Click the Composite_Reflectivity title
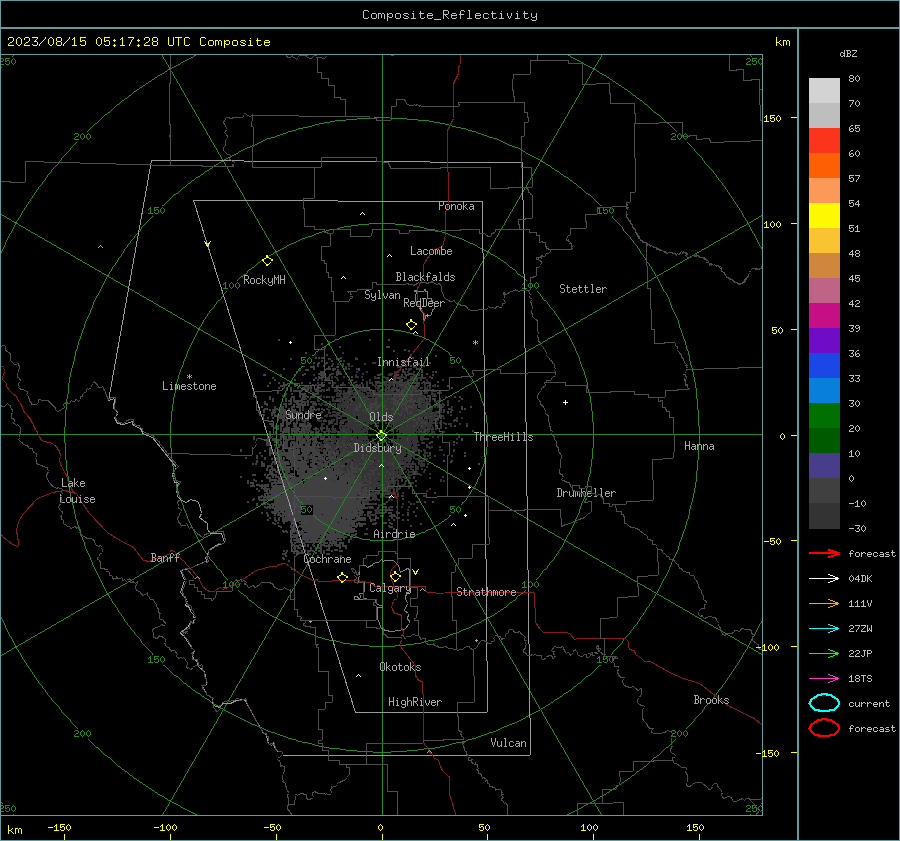 [x=450, y=15]
